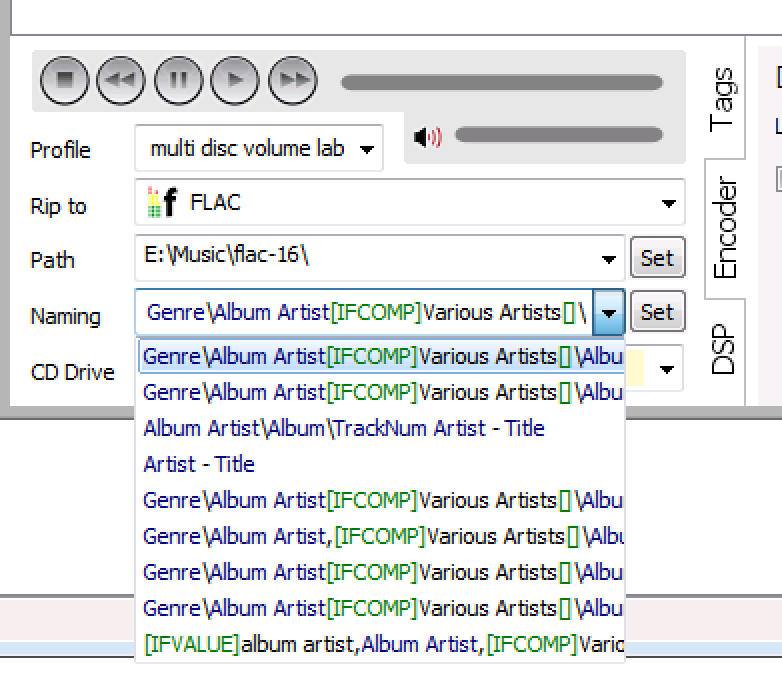Click Set button next to Naming
The image size is (782, 686).
click(657, 312)
